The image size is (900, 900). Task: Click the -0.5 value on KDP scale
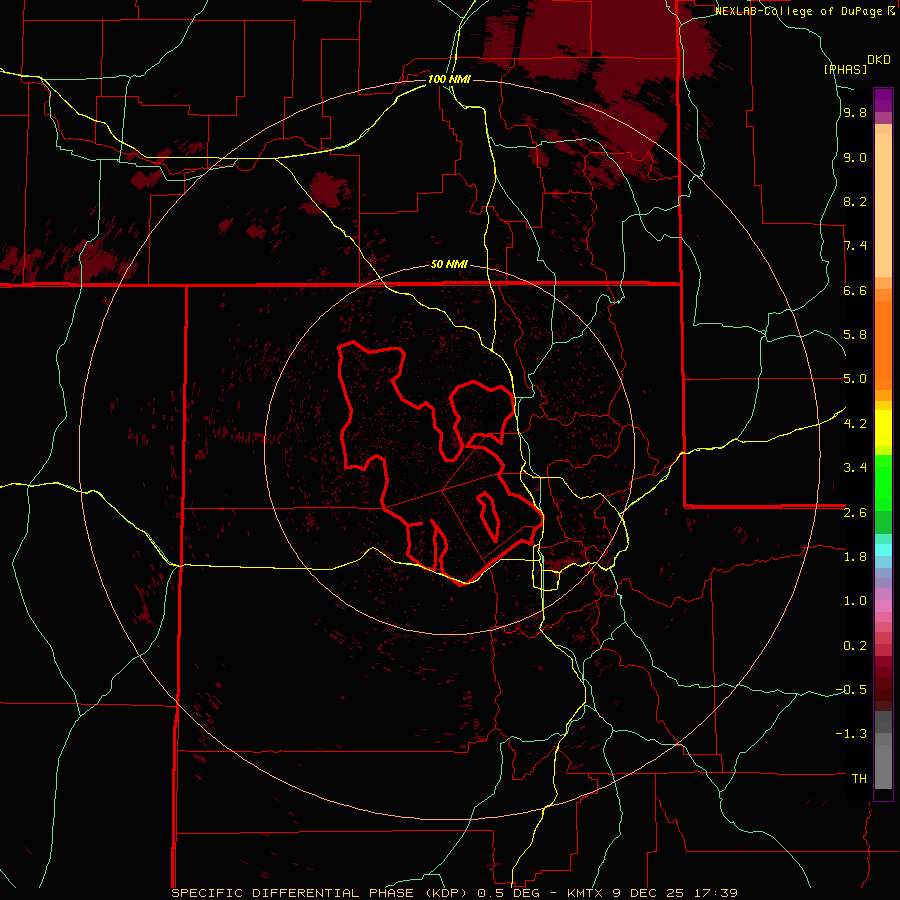(x=852, y=690)
